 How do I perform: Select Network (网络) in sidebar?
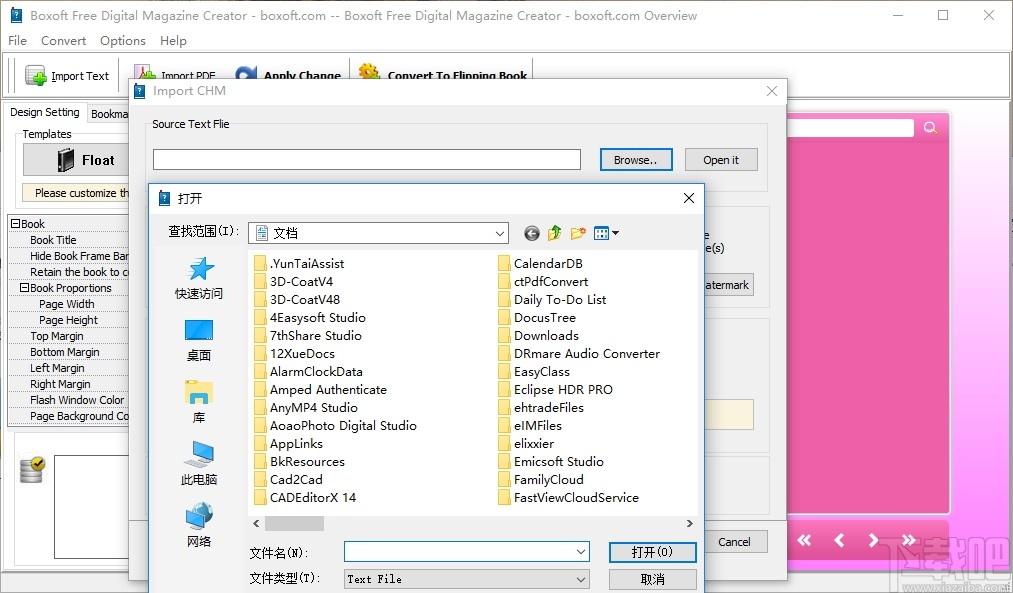pos(199,526)
